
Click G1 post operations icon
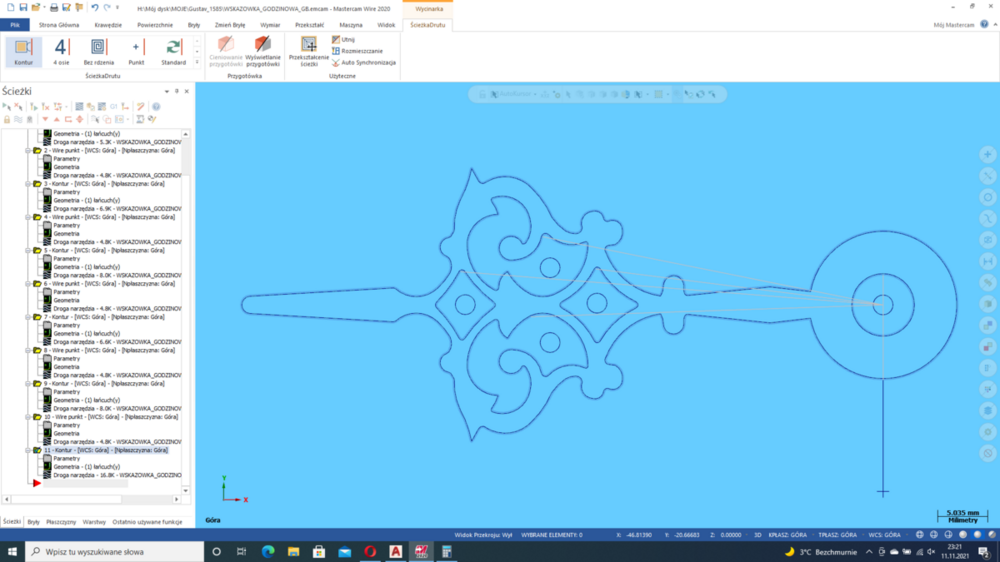[x=114, y=107]
